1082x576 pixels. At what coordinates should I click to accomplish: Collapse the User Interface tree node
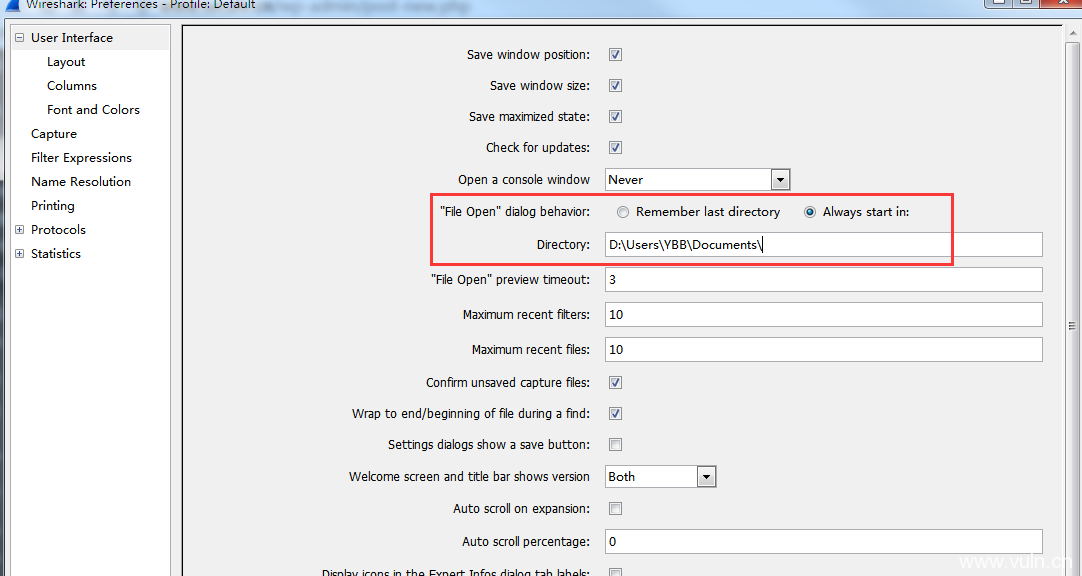(x=19, y=38)
